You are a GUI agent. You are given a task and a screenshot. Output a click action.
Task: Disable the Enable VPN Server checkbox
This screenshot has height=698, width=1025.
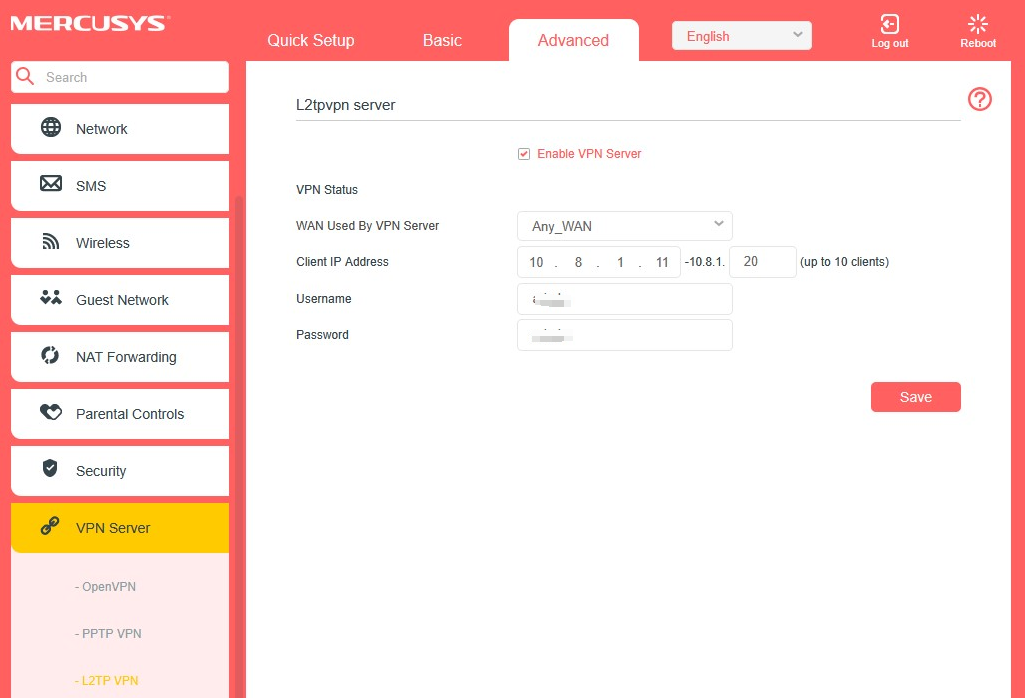click(524, 153)
